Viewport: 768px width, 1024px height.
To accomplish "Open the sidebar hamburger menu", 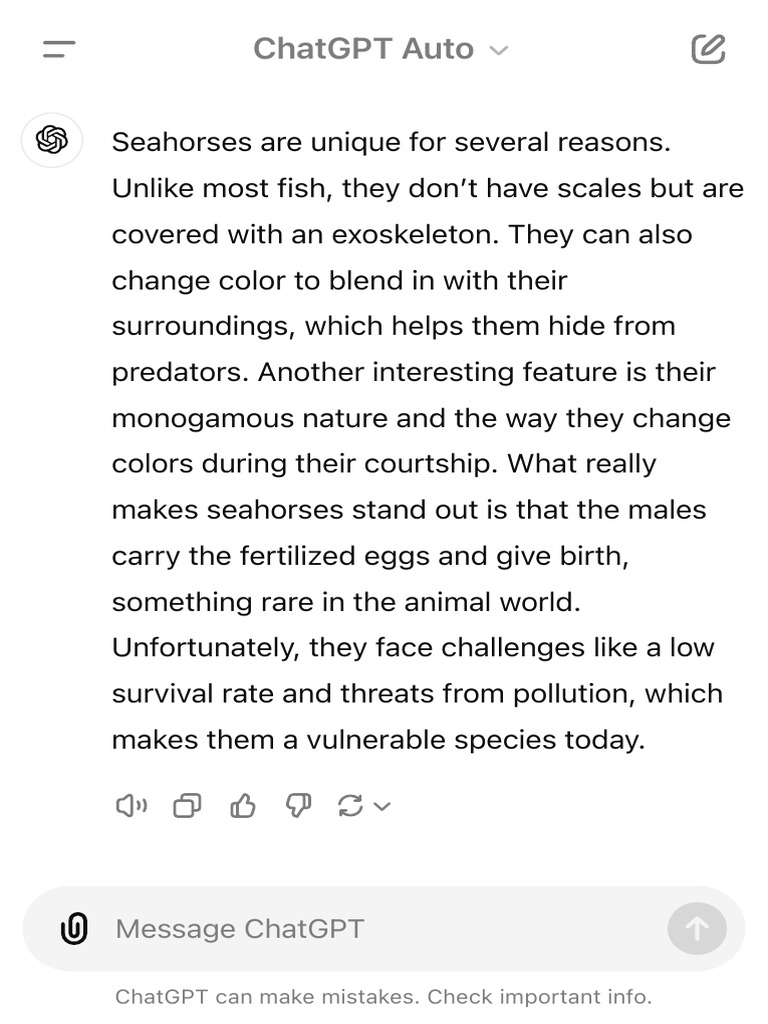I will pyautogui.click(x=59, y=49).
